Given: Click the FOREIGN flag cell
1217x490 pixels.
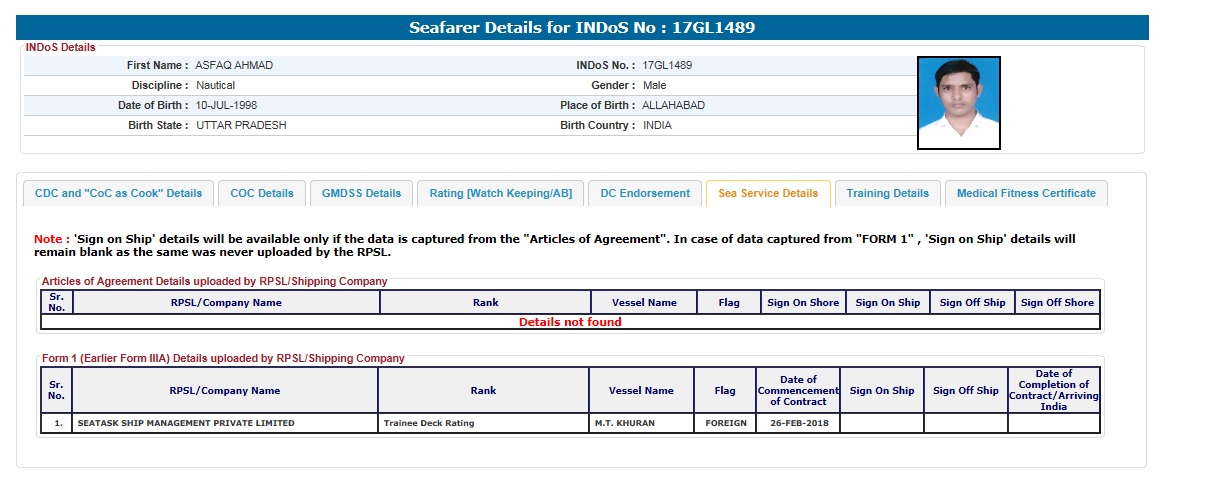Looking at the screenshot, I should tap(725, 423).
